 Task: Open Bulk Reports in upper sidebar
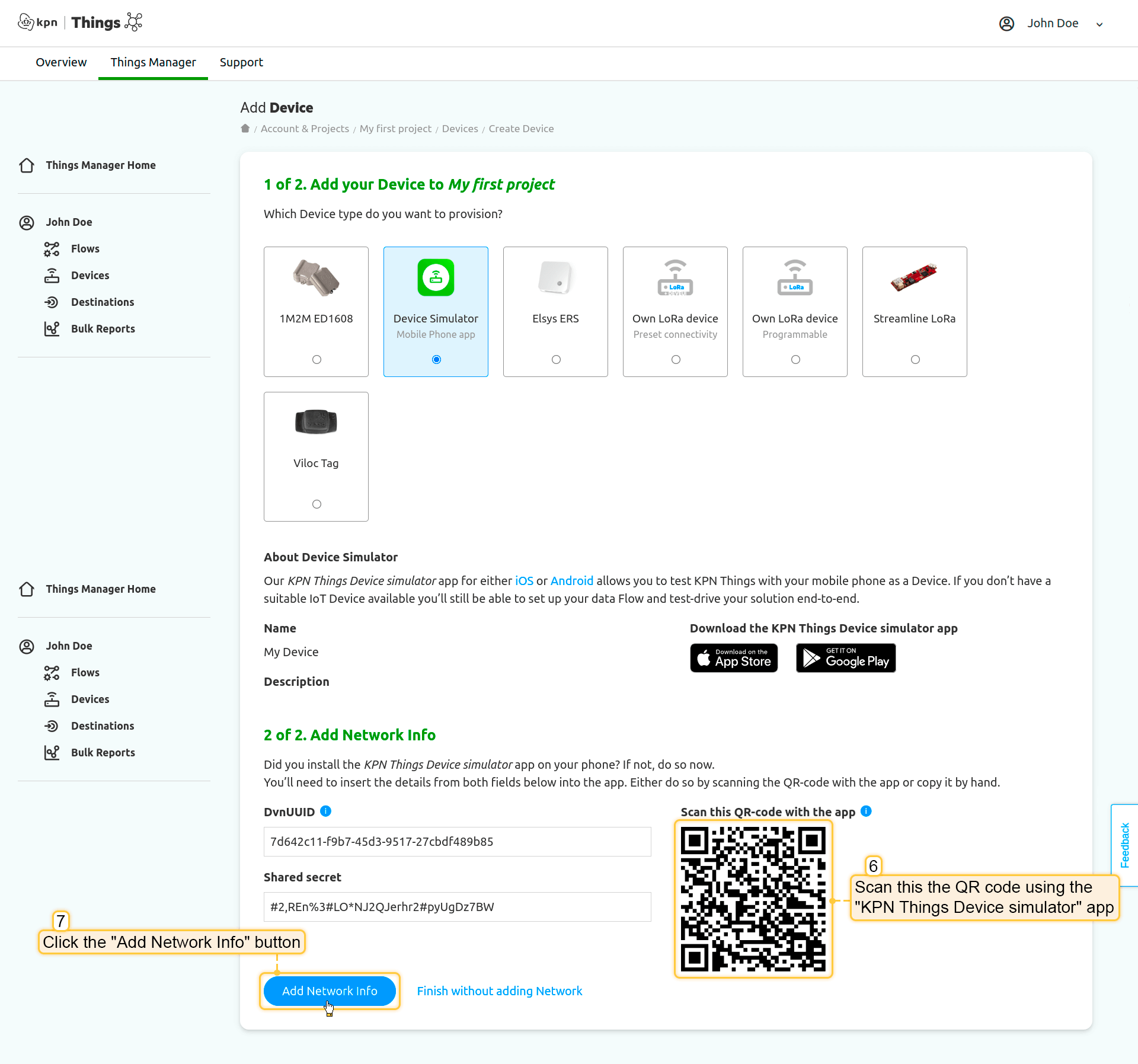pos(103,329)
